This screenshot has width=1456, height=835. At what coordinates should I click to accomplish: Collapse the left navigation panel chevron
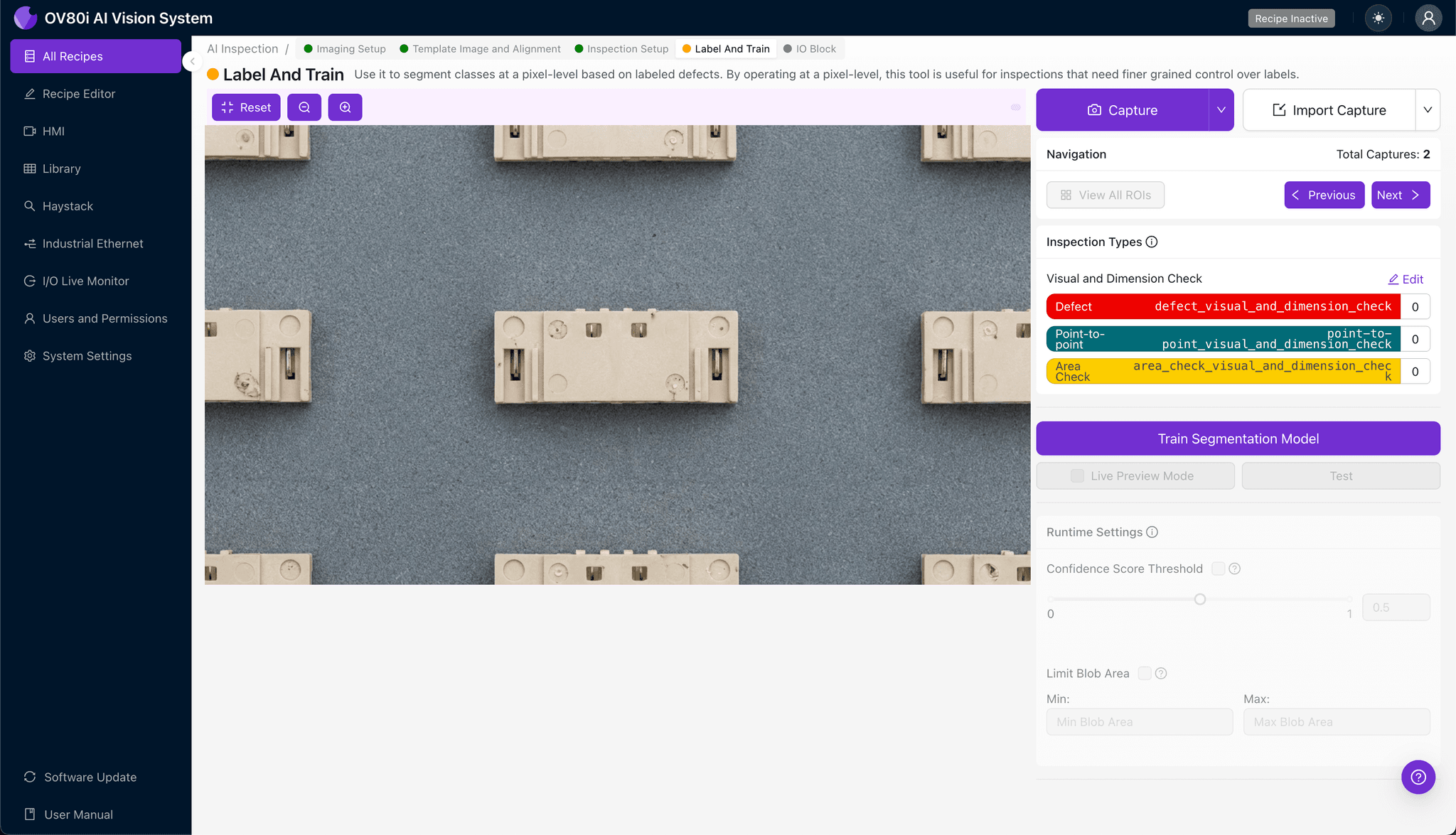click(191, 61)
